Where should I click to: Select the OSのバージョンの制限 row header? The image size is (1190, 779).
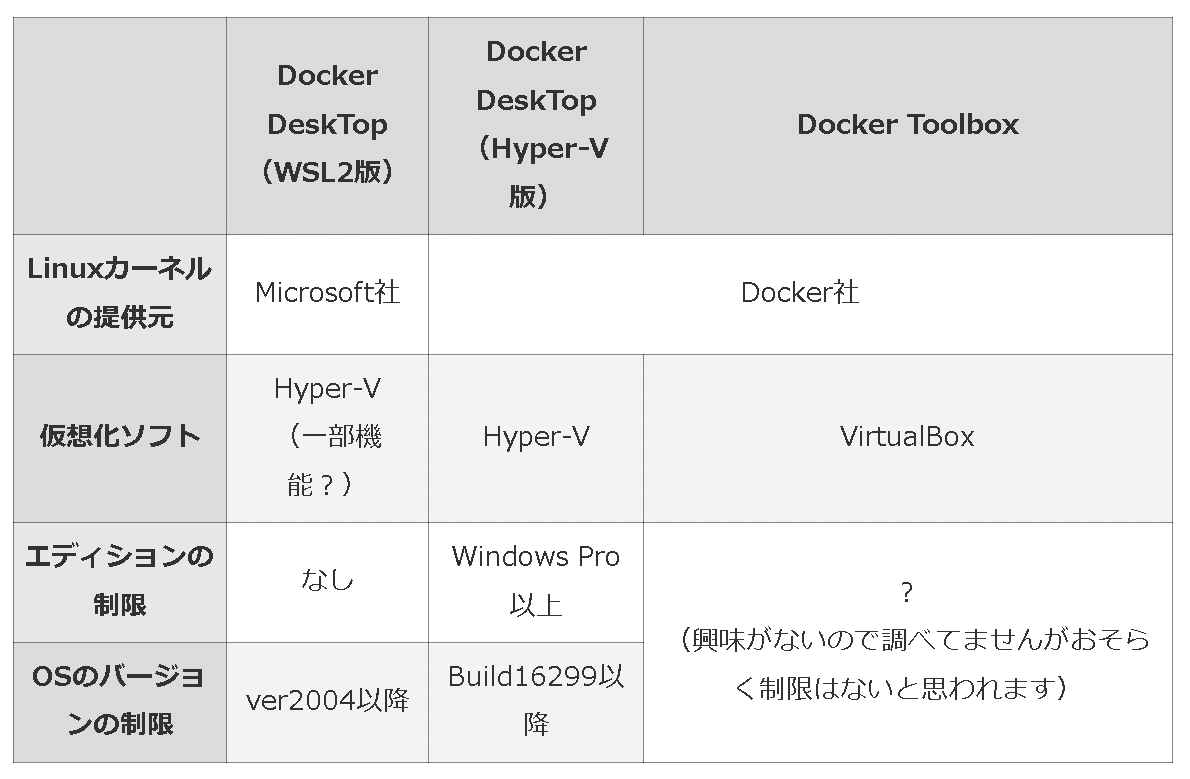(120, 702)
